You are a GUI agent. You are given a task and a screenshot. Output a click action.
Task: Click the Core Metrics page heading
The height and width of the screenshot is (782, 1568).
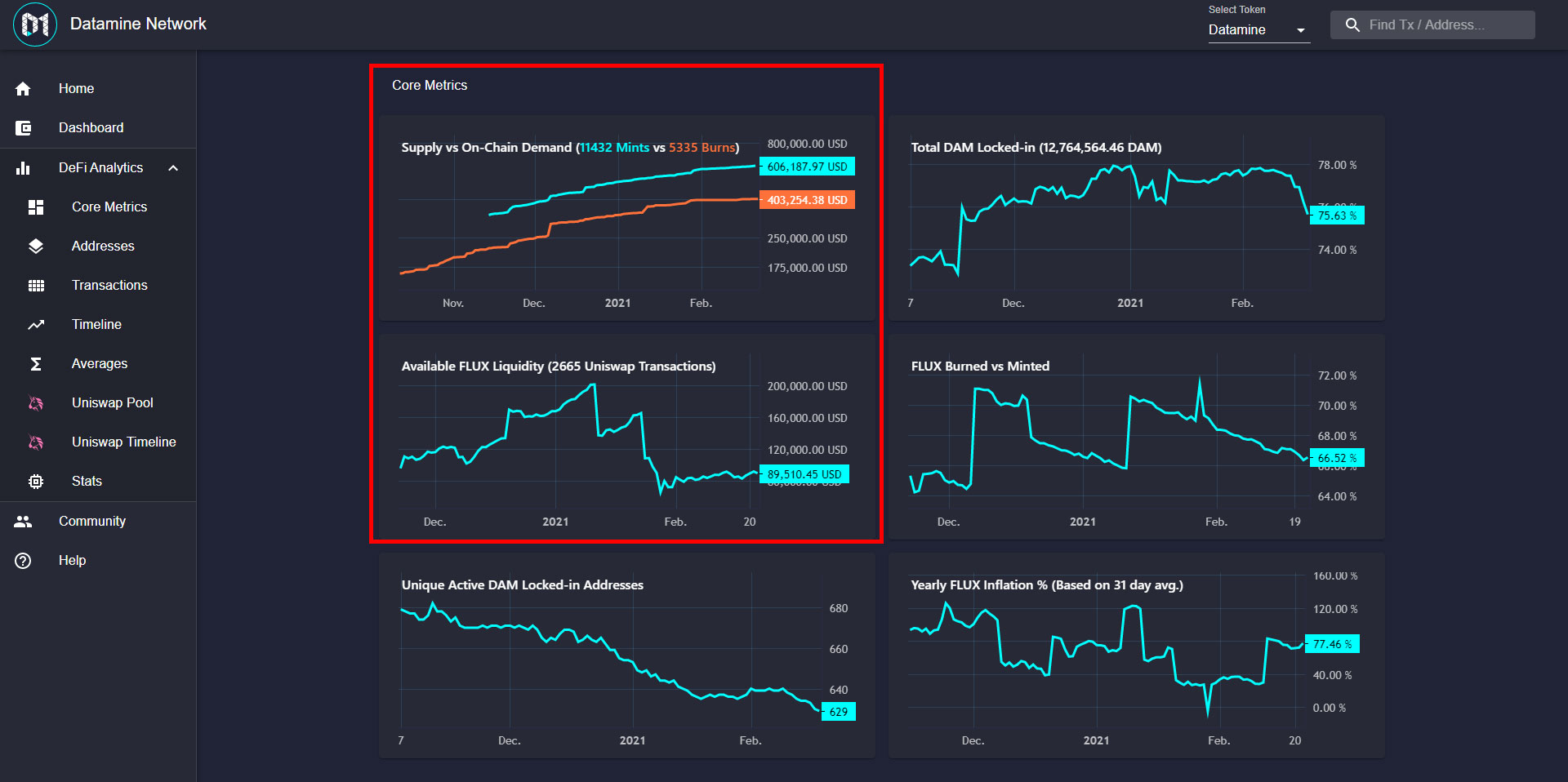430,85
